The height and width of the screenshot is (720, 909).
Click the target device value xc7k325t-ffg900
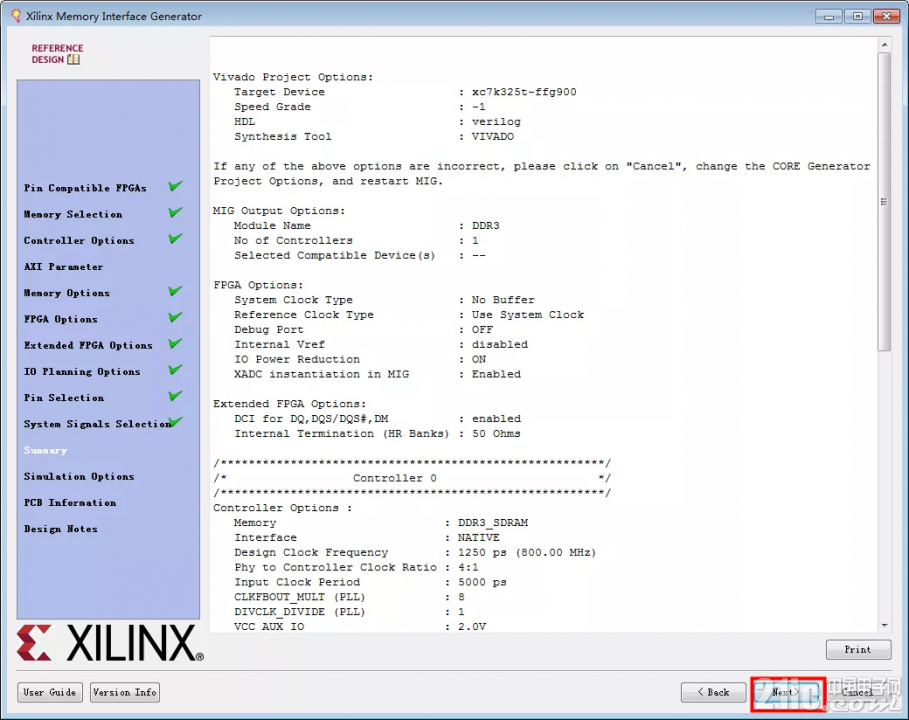pyautogui.click(x=524, y=92)
